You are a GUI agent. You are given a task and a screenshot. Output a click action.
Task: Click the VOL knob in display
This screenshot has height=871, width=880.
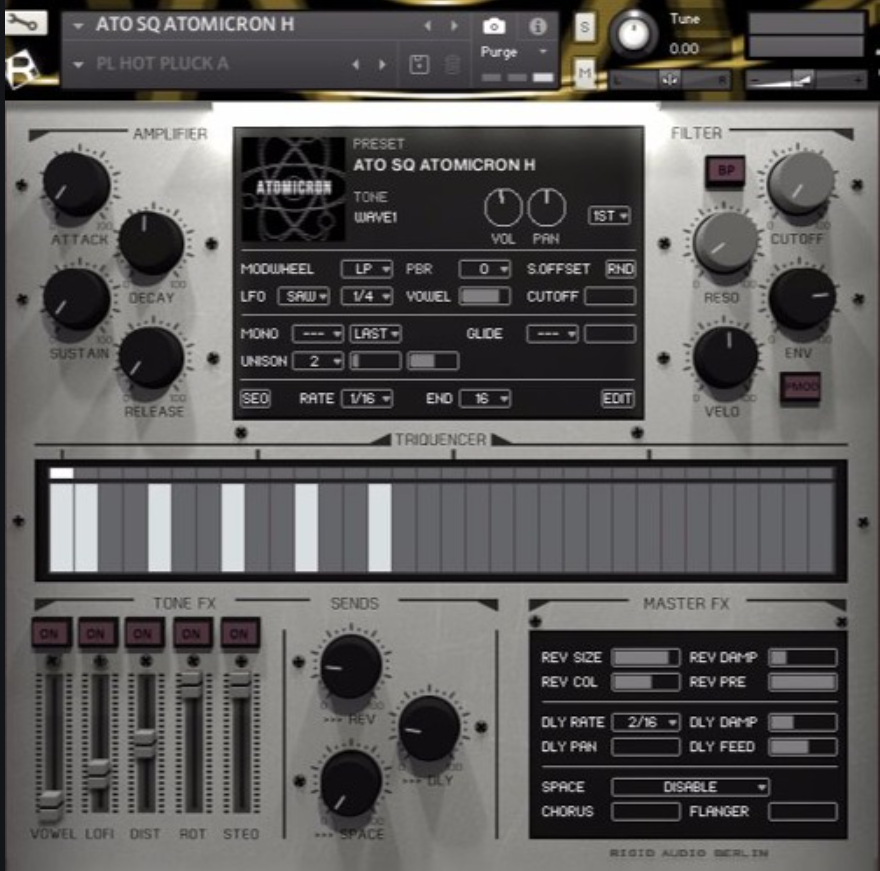[503, 208]
